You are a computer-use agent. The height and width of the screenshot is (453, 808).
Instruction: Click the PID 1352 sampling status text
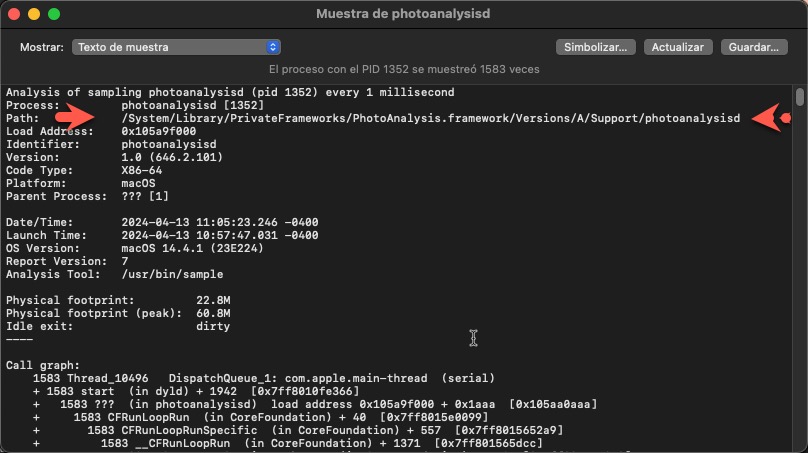point(404,70)
